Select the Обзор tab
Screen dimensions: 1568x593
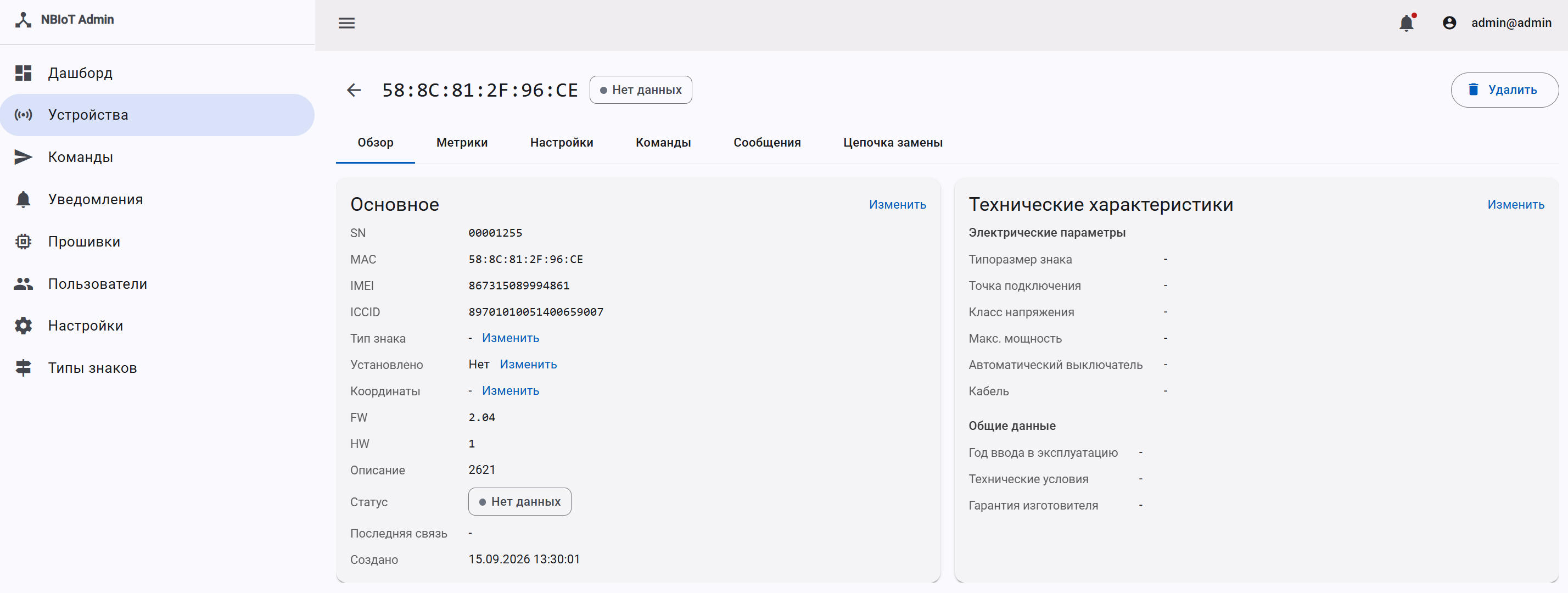click(x=375, y=142)
